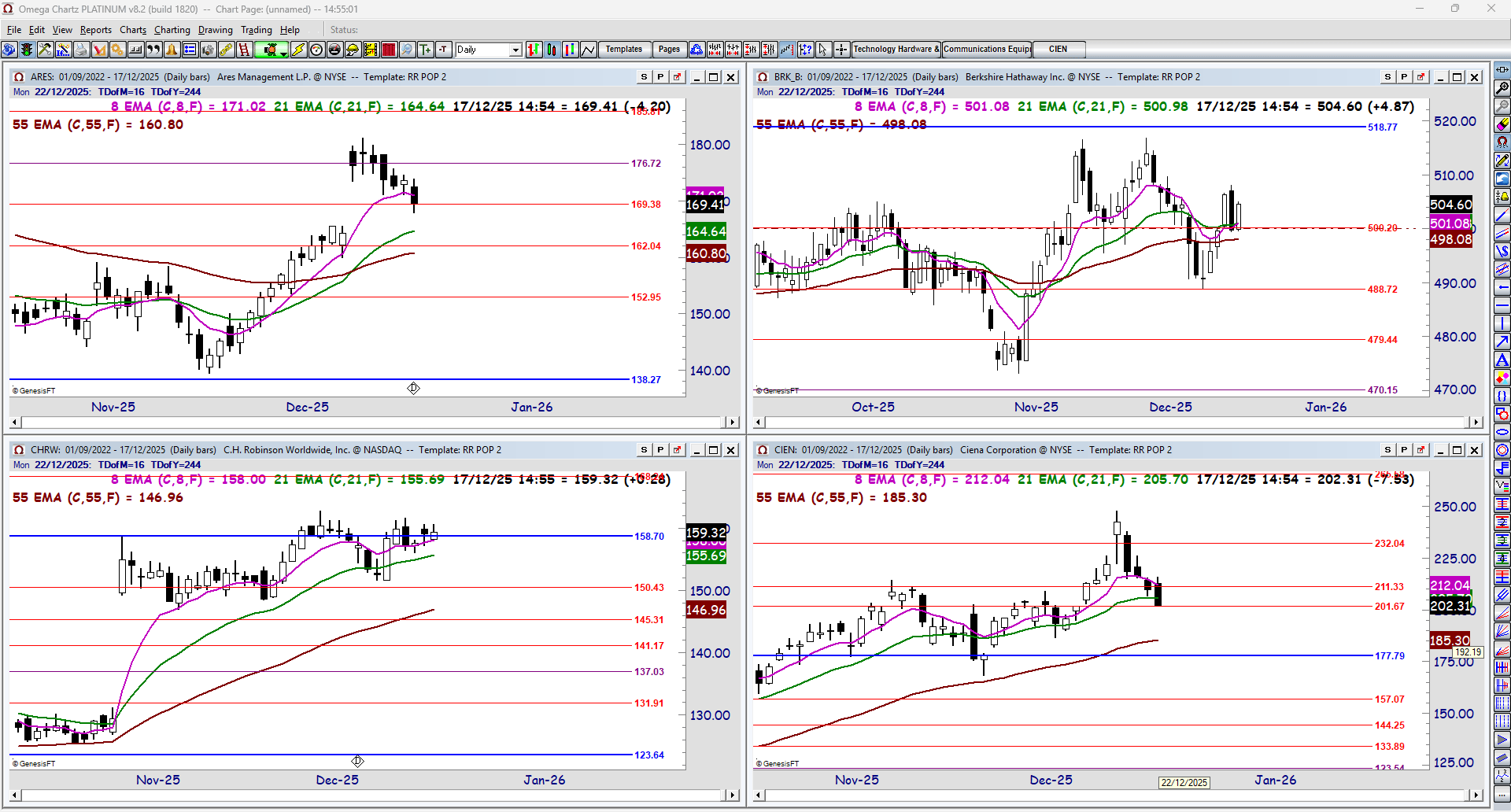
Task: Toggle the P button on CHRW chart
Action: pos(660,450)
